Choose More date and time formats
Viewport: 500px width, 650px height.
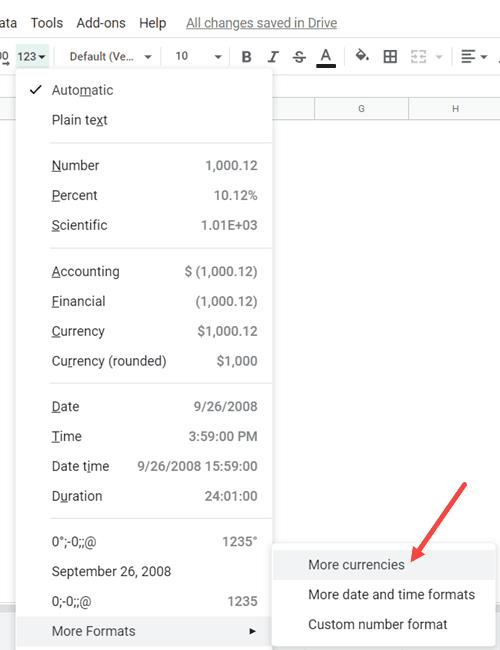(384, 594)
